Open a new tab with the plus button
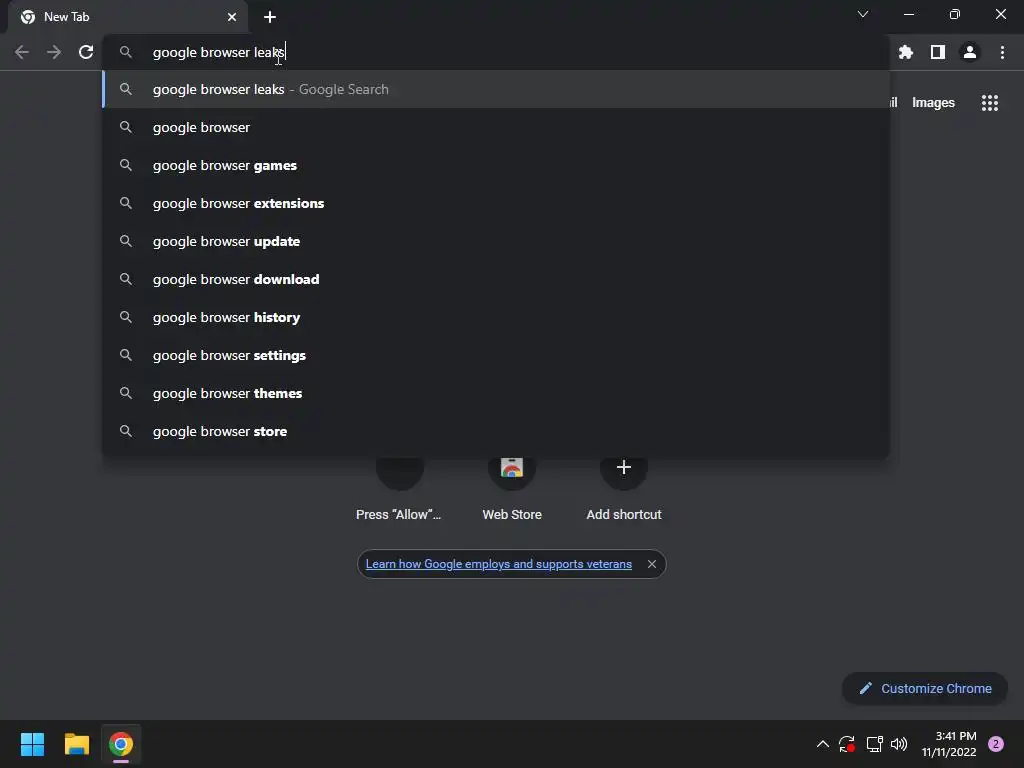This screenshot has height=768, width=1024. 270,17
